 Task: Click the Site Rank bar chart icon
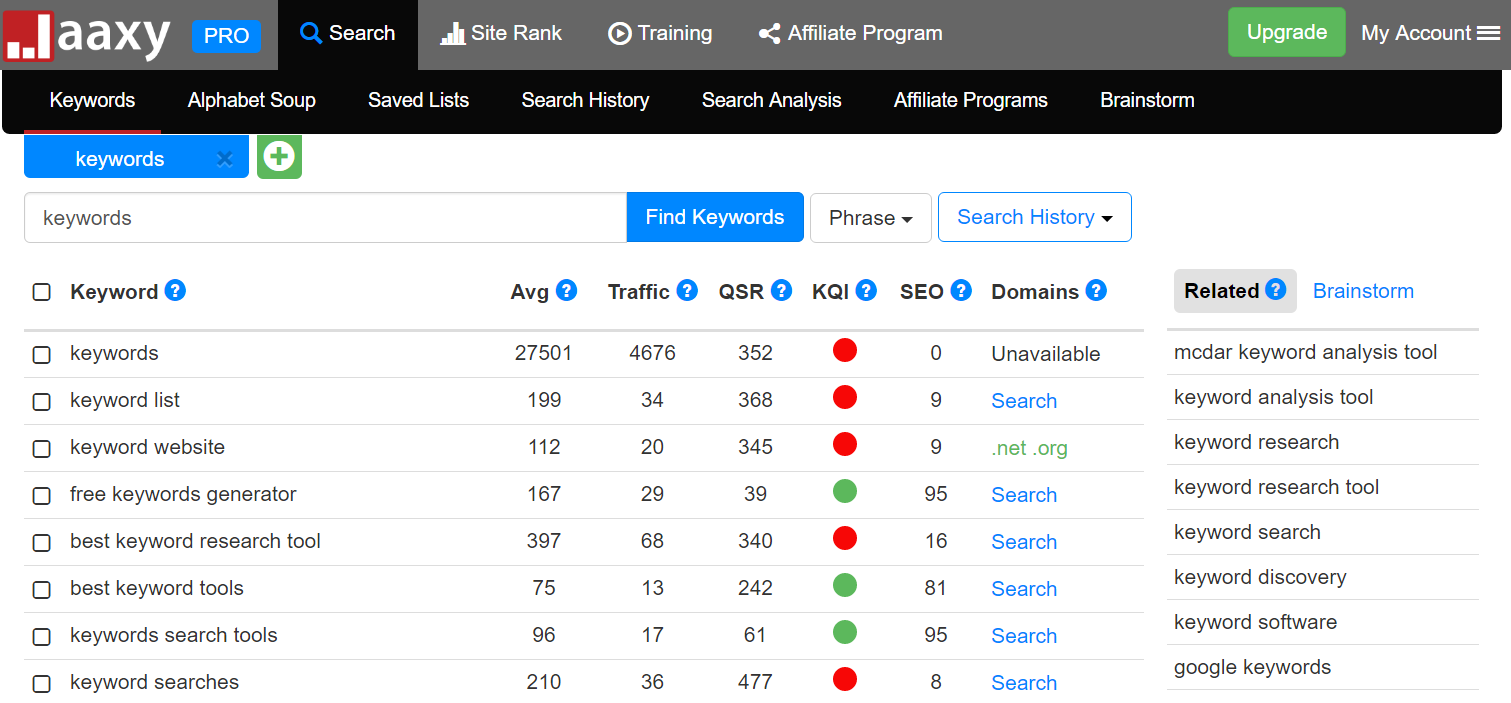click(453, 33)
